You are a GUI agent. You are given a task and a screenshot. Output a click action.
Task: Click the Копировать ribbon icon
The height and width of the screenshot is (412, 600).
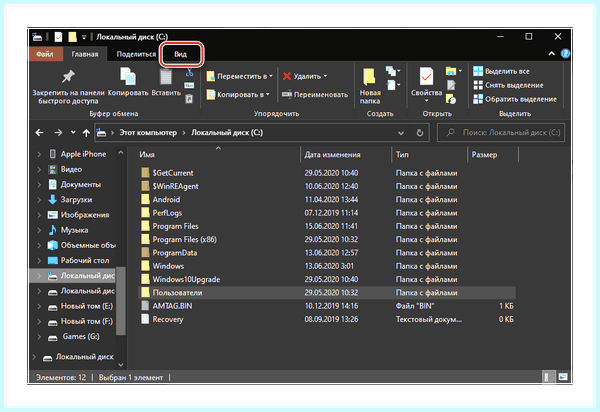128,76
